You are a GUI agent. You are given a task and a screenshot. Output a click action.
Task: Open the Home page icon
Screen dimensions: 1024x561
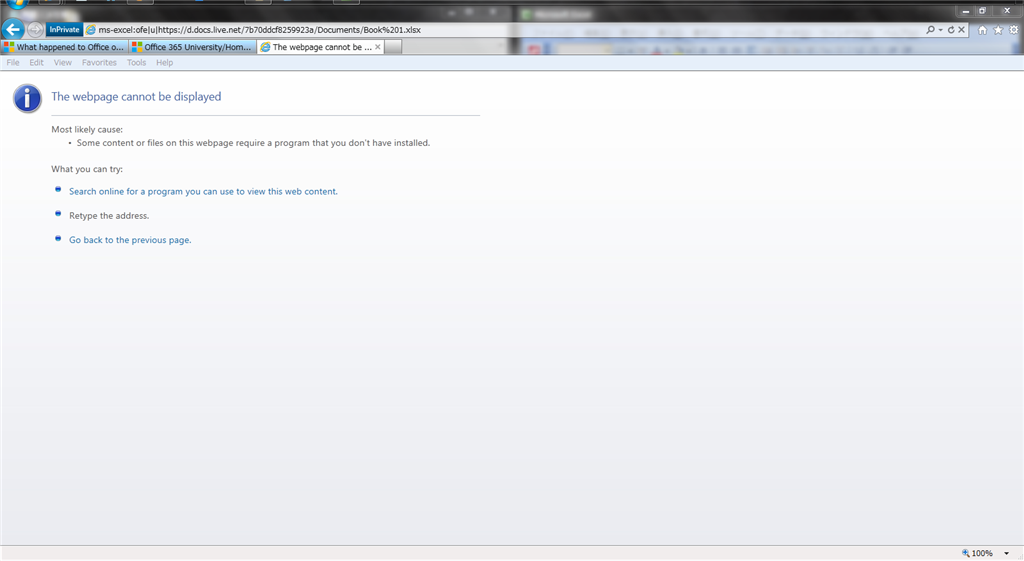click(x=982, y=29)
